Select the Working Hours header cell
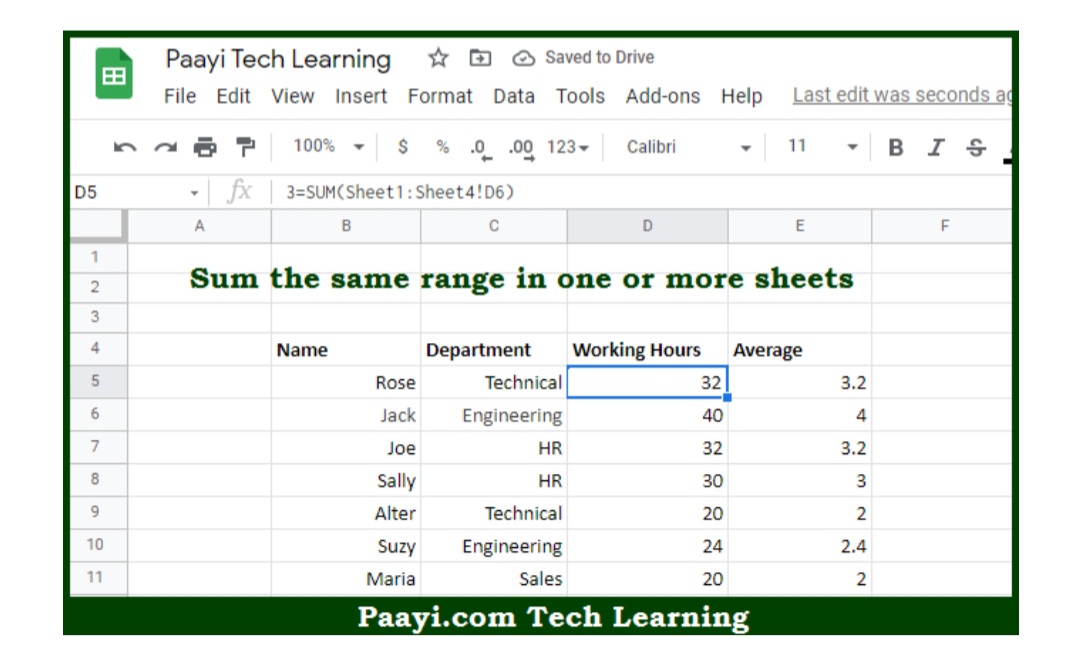This screenshot has width=1080, height=670. (x=647, y=349)
